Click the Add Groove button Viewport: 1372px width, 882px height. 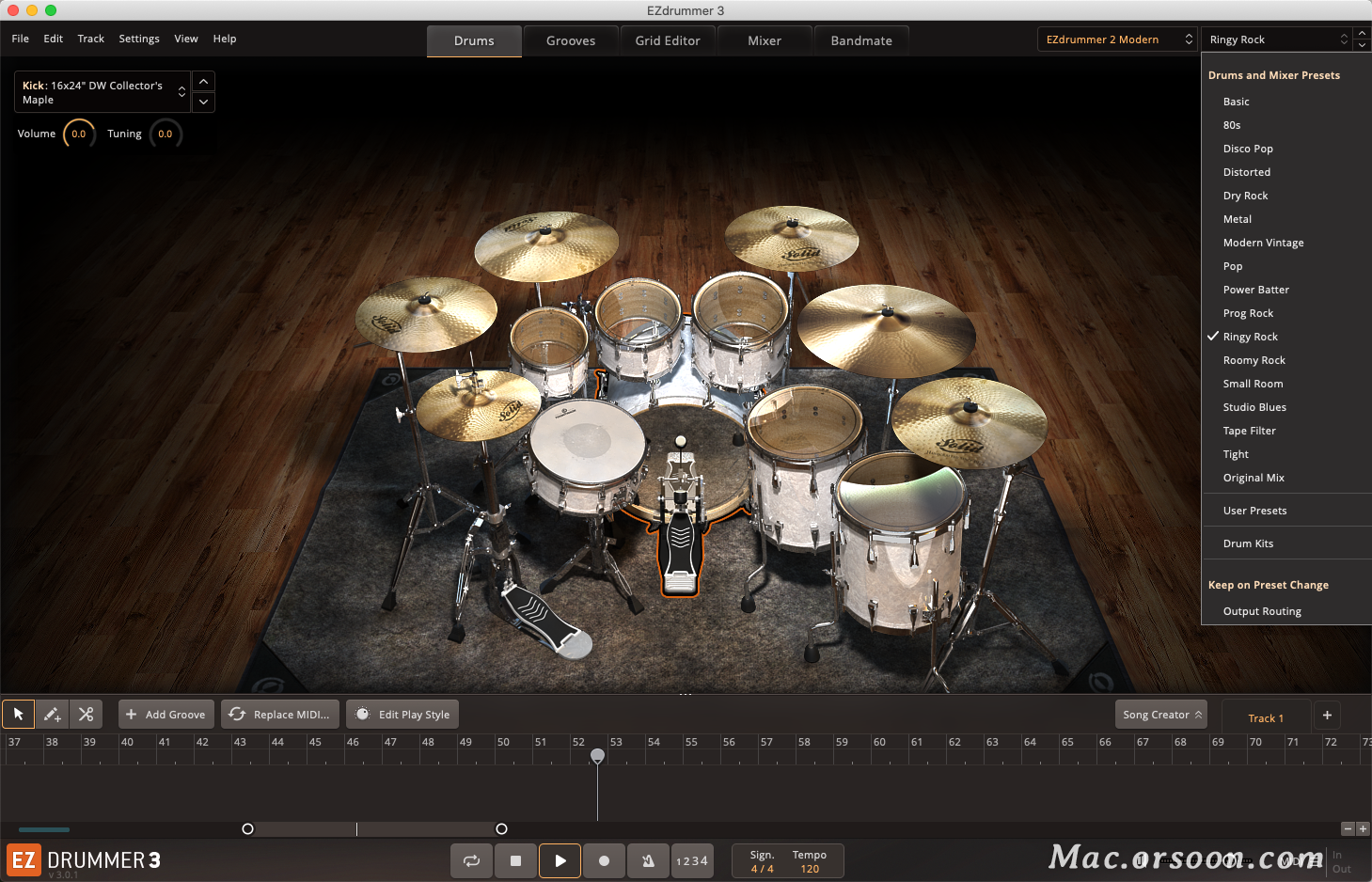click(166, 715)
